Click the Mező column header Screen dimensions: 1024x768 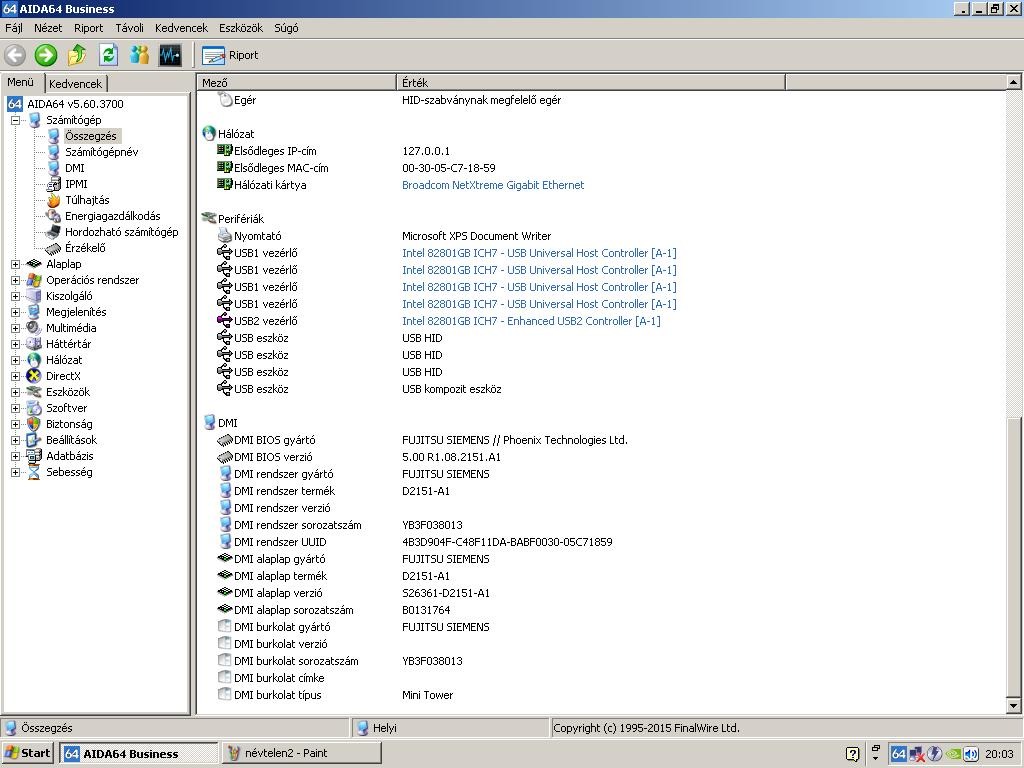pos(296,82)
